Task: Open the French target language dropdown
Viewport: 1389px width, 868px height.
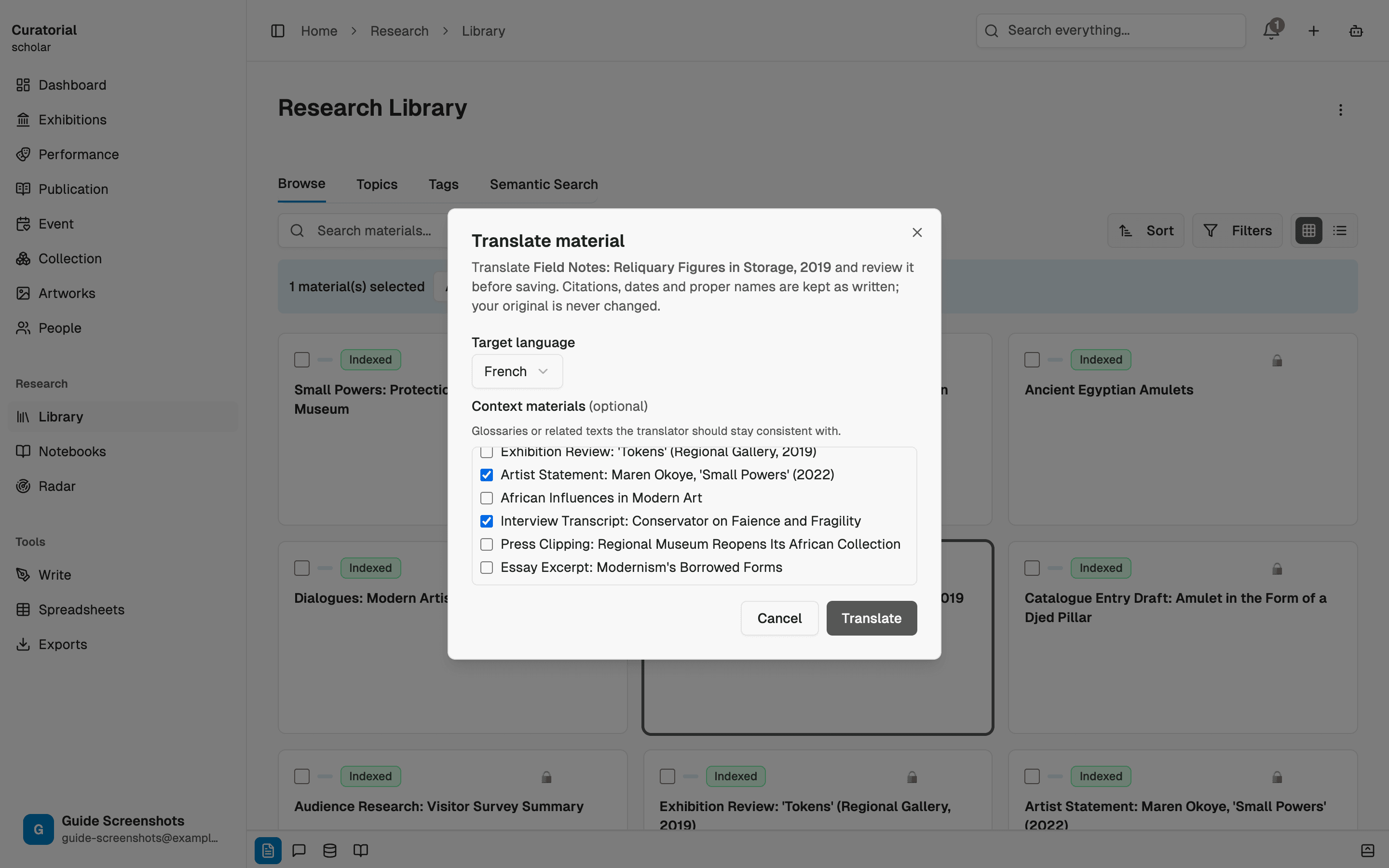Action: 517,371
